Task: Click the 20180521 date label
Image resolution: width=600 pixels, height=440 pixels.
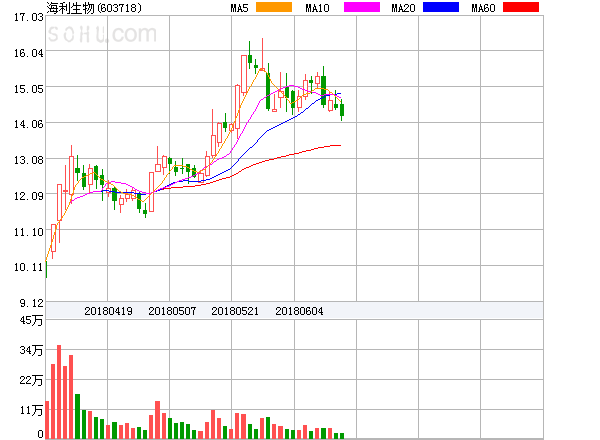Action: pos(235,311)
